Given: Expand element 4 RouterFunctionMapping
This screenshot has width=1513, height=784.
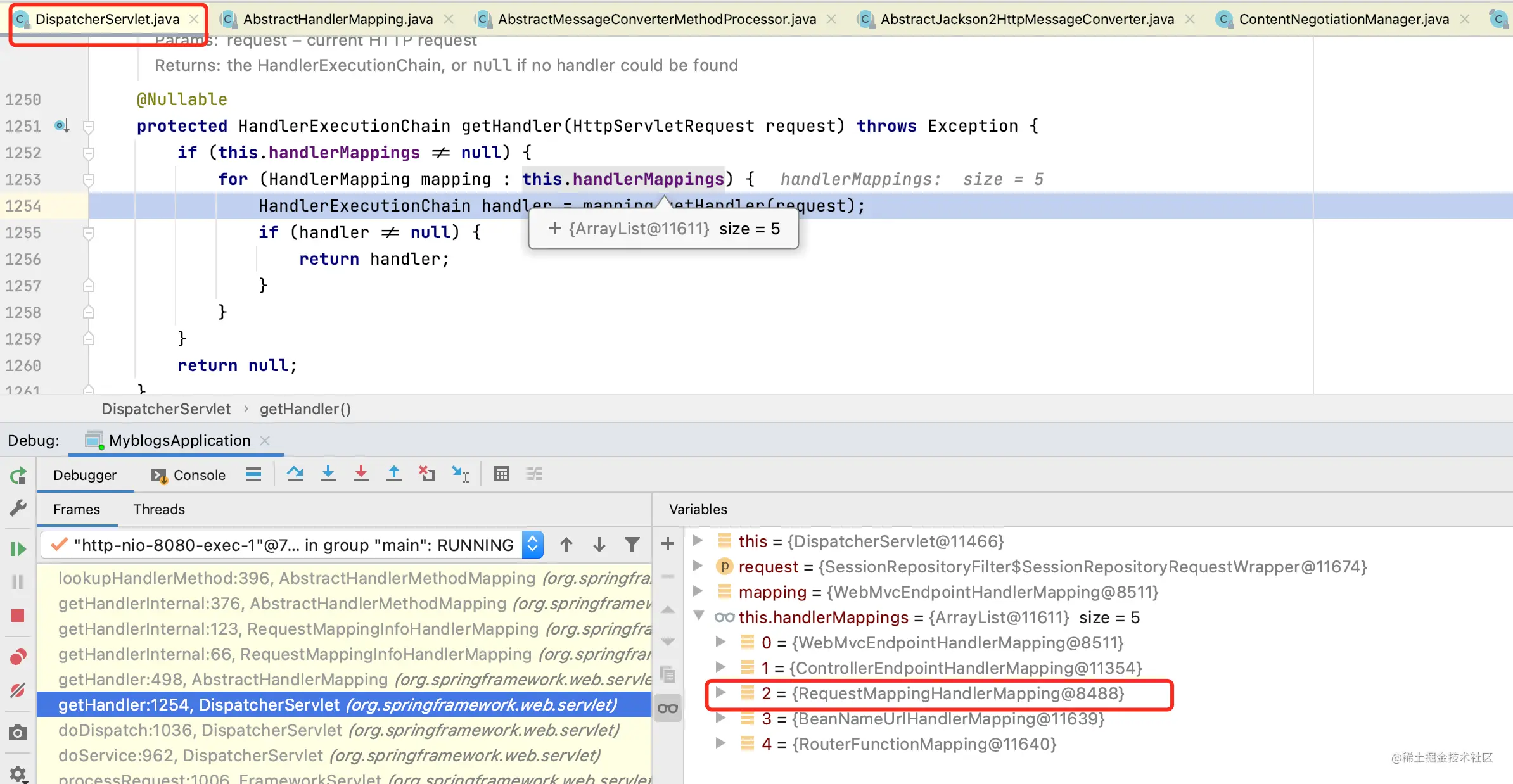Looking at the screenshot, I should pos(720,743).
